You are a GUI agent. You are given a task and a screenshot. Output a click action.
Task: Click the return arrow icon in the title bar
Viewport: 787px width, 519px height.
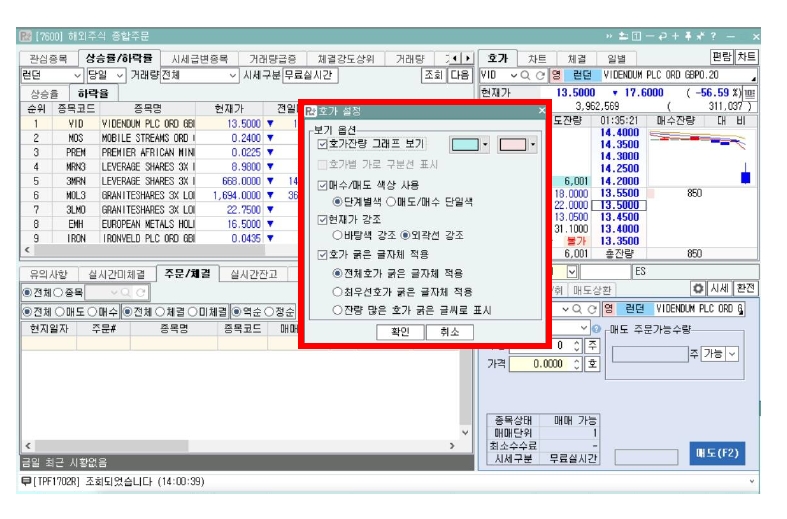[663, 36]
